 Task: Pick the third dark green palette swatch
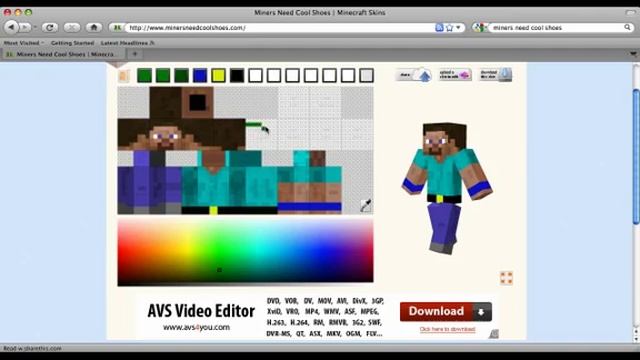click(181, 76)
